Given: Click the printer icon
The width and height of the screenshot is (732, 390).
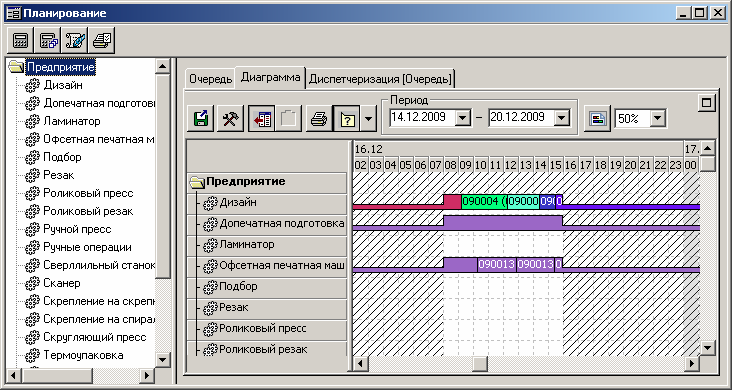Looking at the screenshot, I should 319,118.
